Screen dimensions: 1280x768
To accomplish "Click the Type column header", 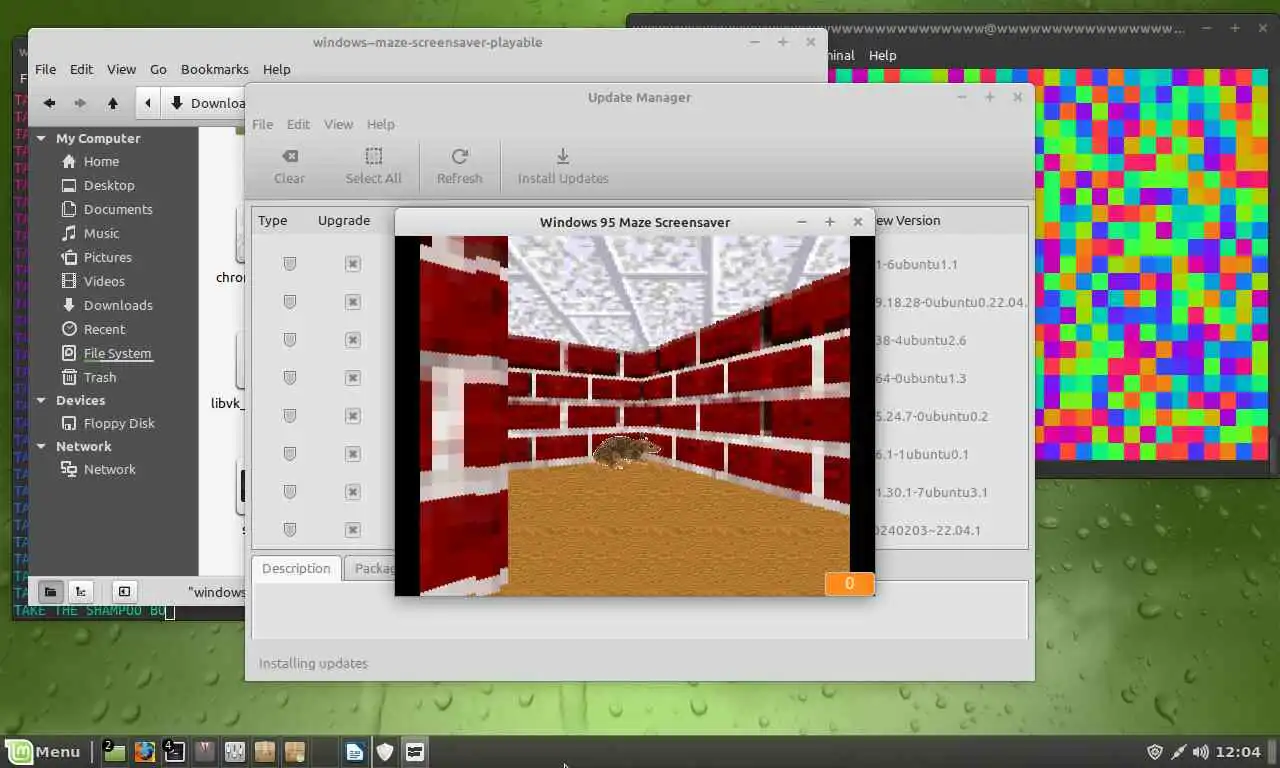I will point(272,220).
